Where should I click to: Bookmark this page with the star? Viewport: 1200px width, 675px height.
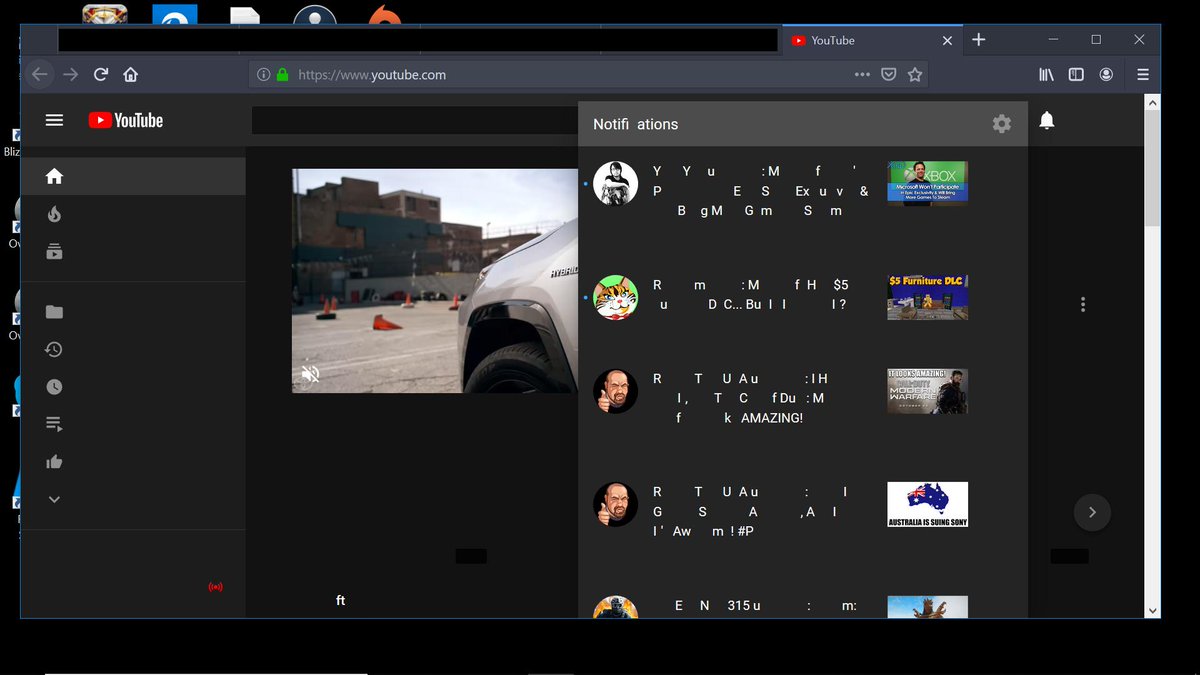(x=914, y=75)
